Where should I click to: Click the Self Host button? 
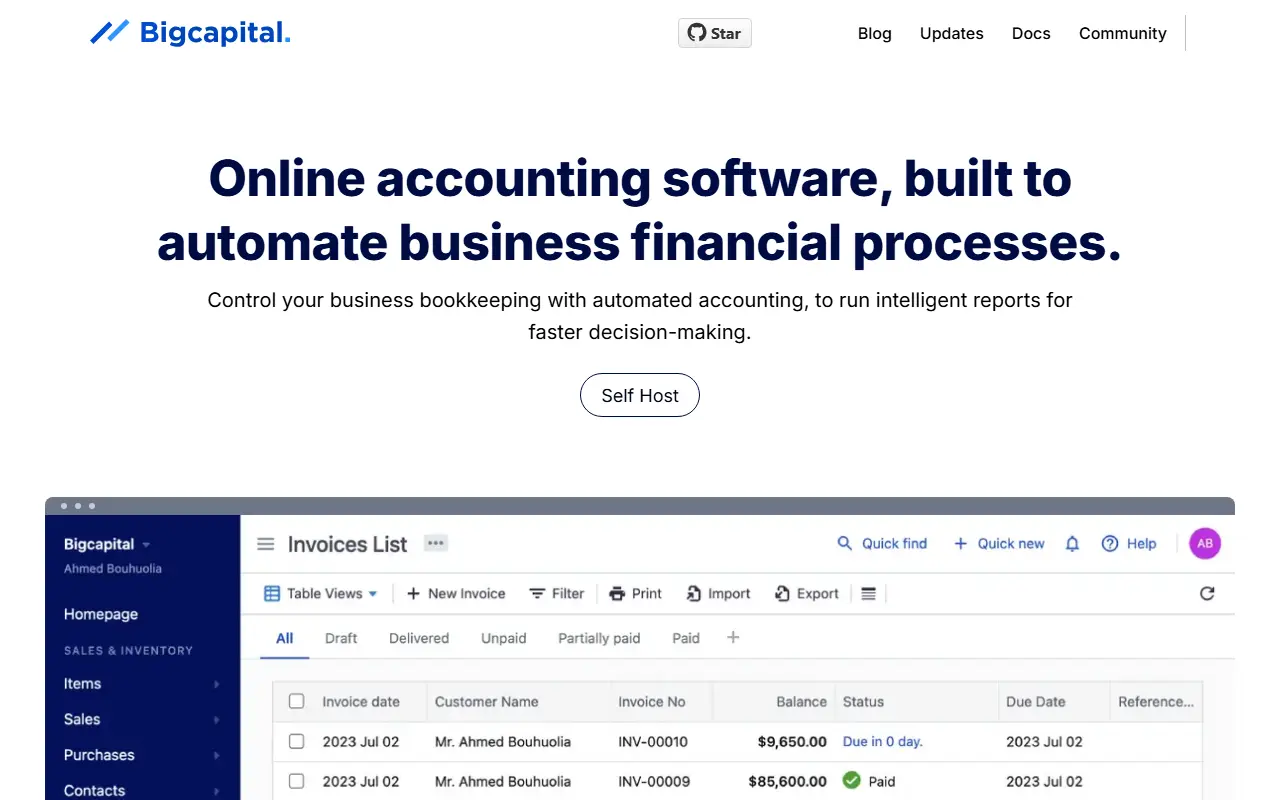[x=640, y=395]
